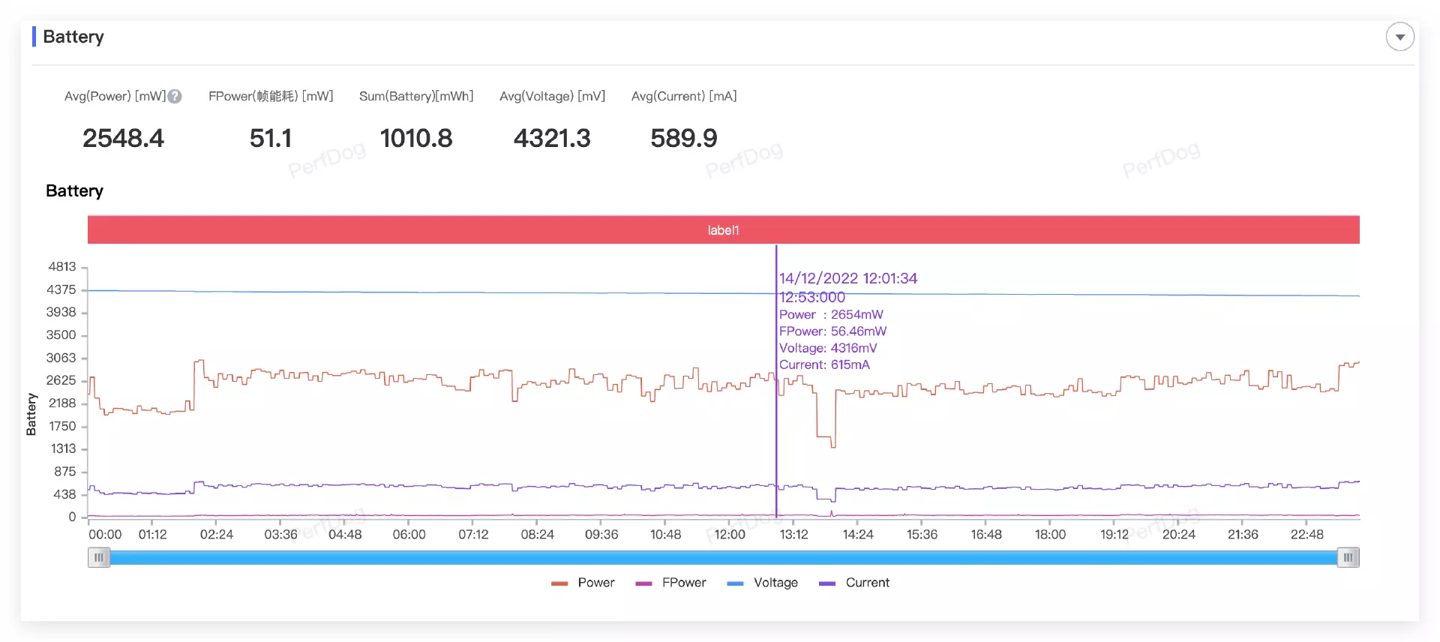Click the Sum(Battery)[mWh] label
The image size is (1440, 642).
point(416,96)
